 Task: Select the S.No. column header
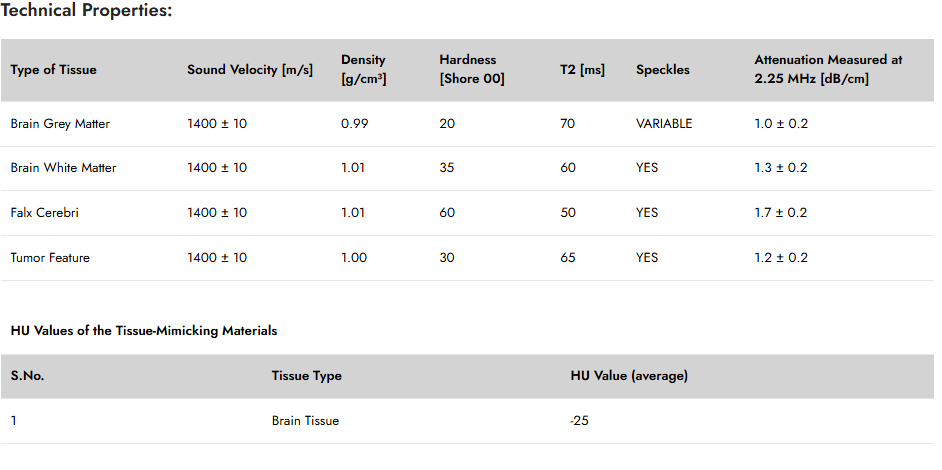point(28,376)
